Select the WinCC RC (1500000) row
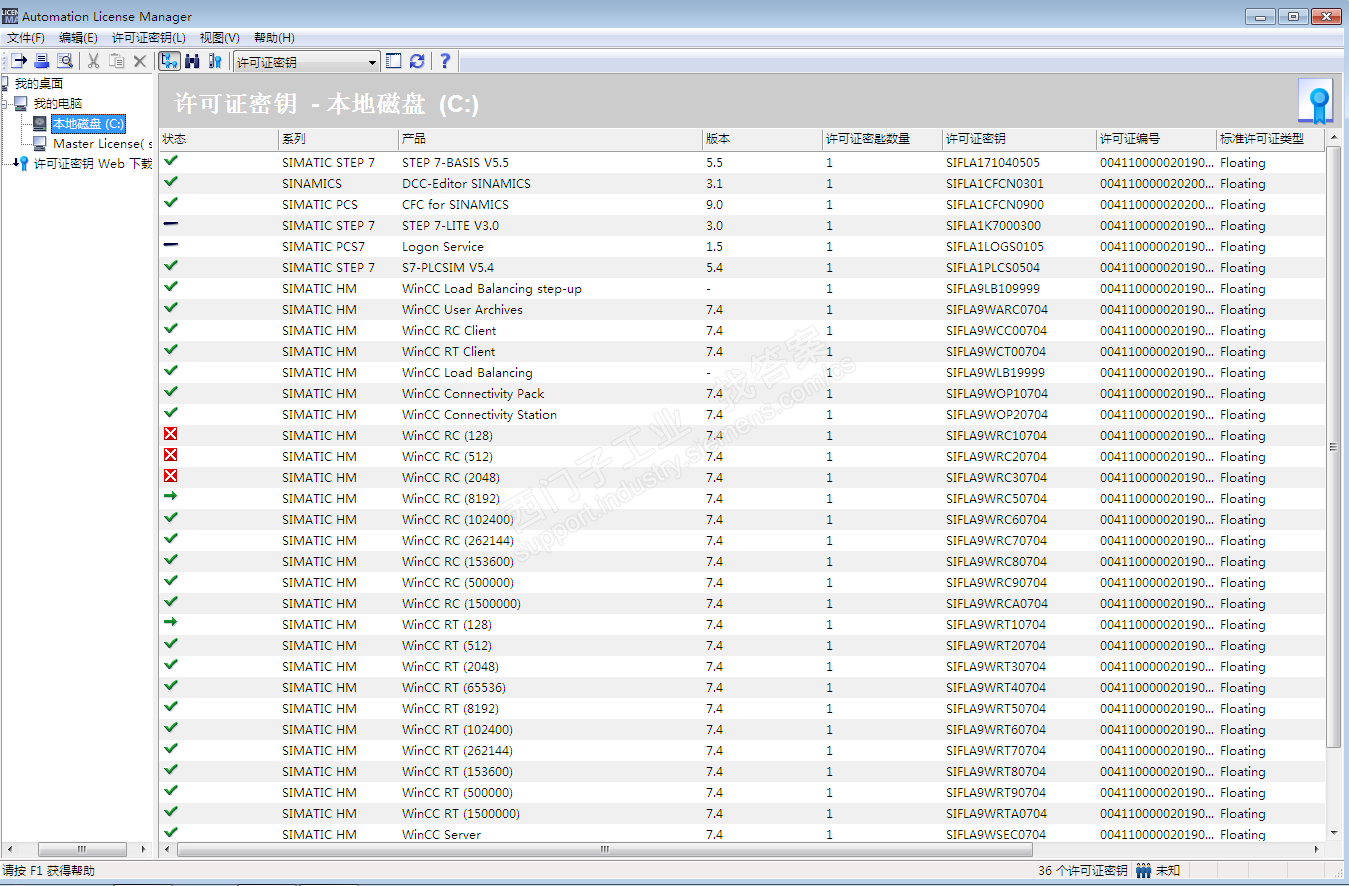Viewport: 1349px width, 886px height. [742, 603]
